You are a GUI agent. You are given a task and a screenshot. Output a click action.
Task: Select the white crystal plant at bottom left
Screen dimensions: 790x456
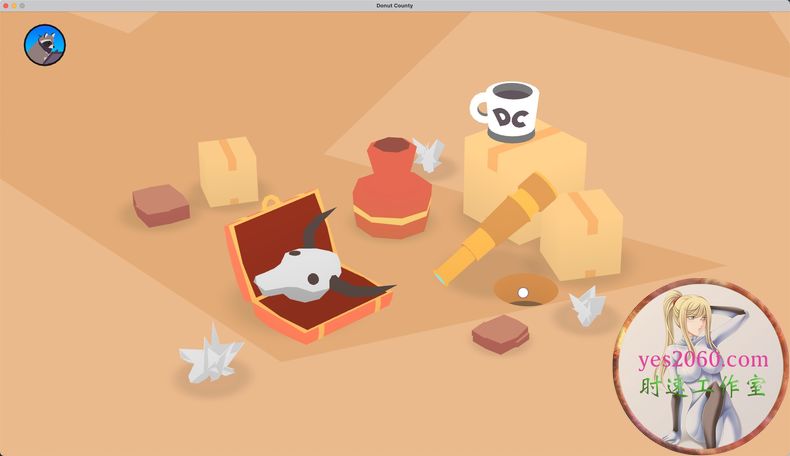pos(210,355)
